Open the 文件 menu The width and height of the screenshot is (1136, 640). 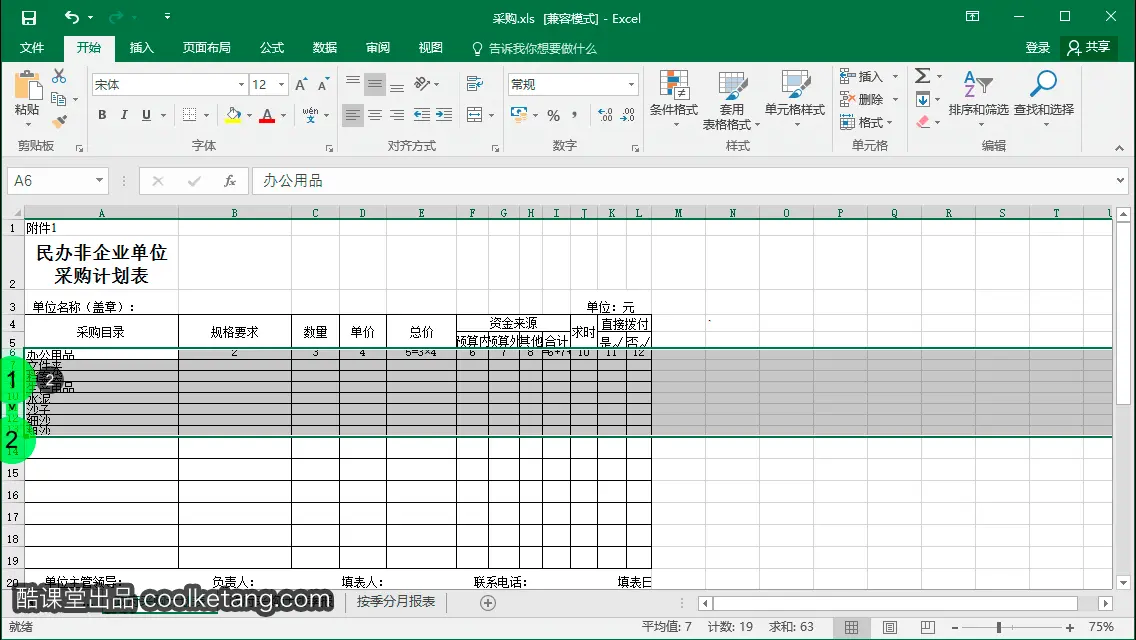(31, 48)
